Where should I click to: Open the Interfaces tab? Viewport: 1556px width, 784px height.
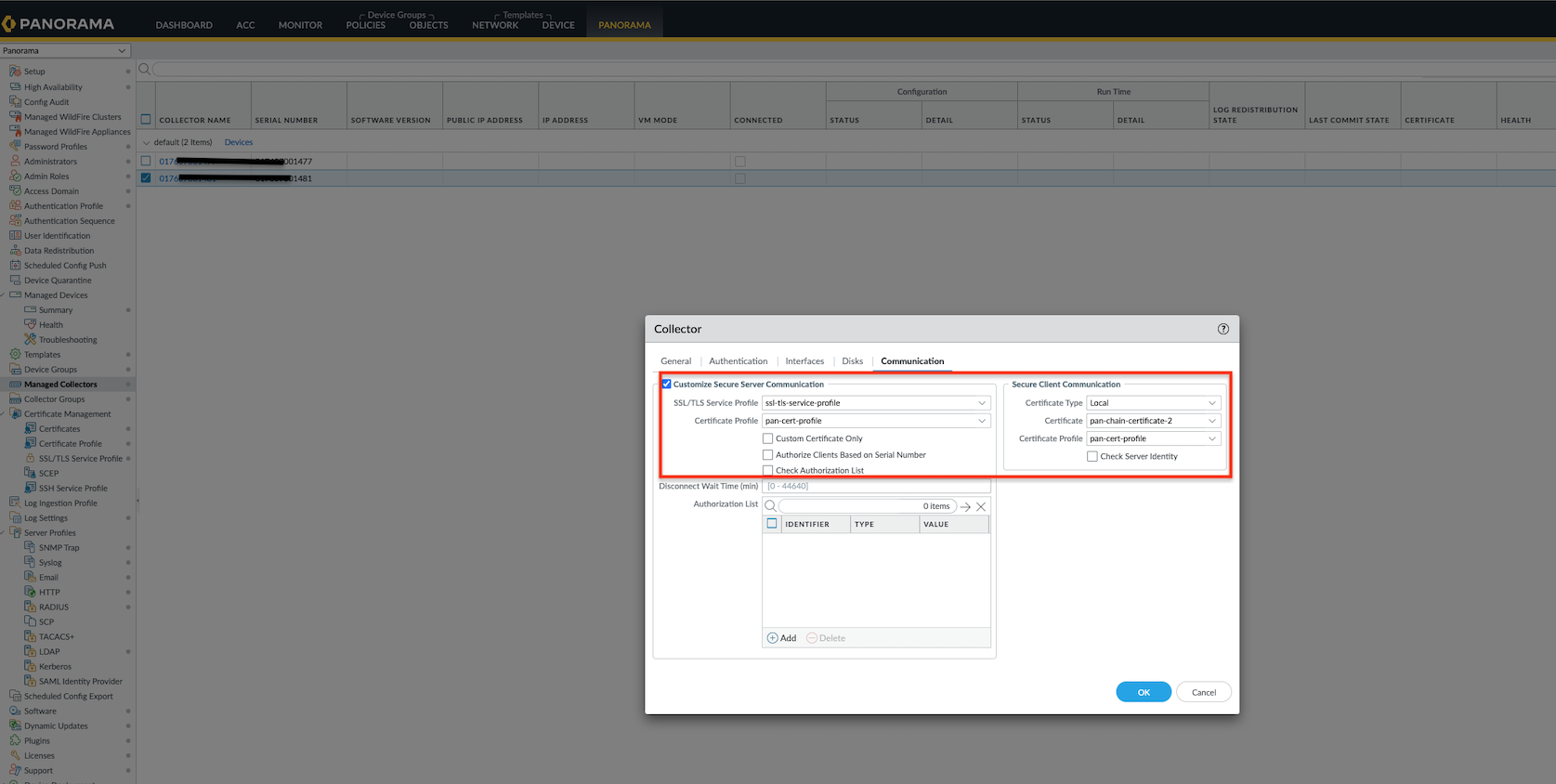(x=804, y=361)
